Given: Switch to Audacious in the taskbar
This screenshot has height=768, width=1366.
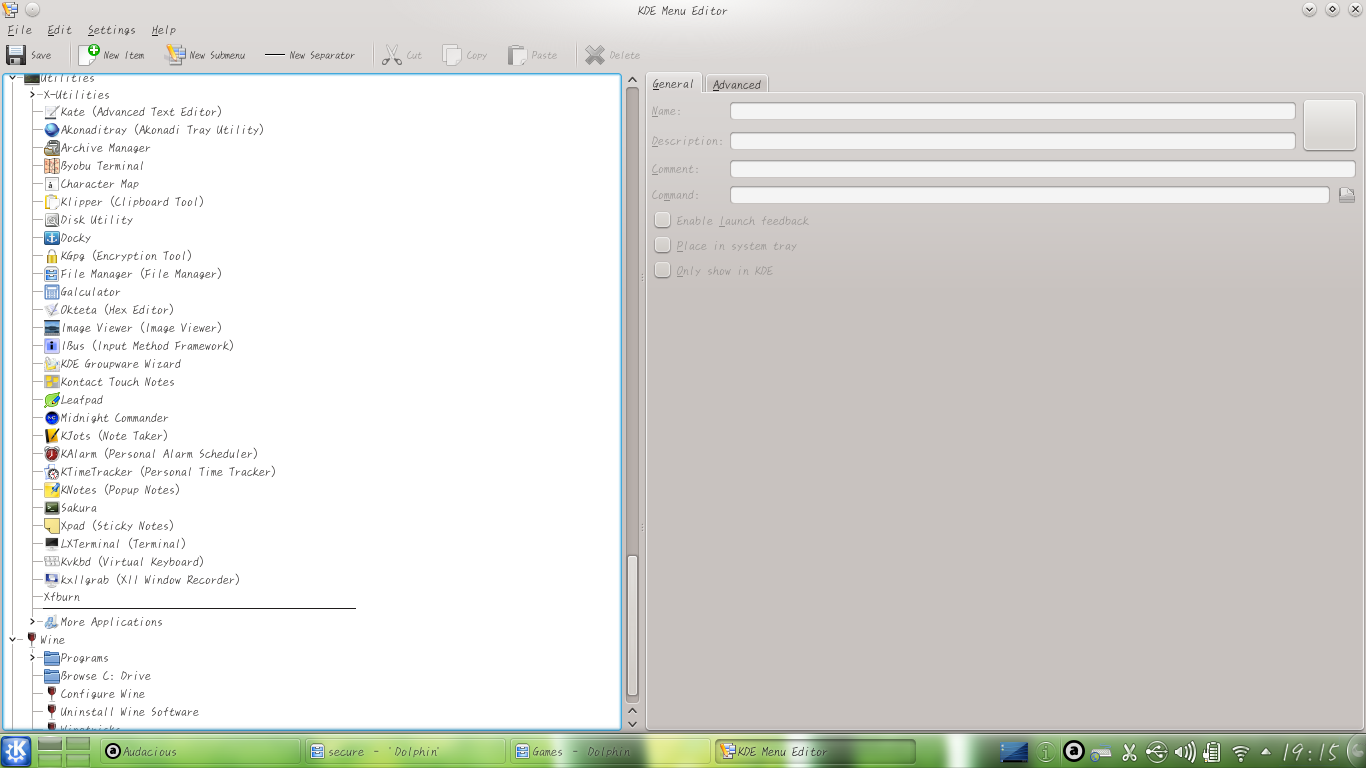Looking at the screenshot, I should tap(200, 752).
